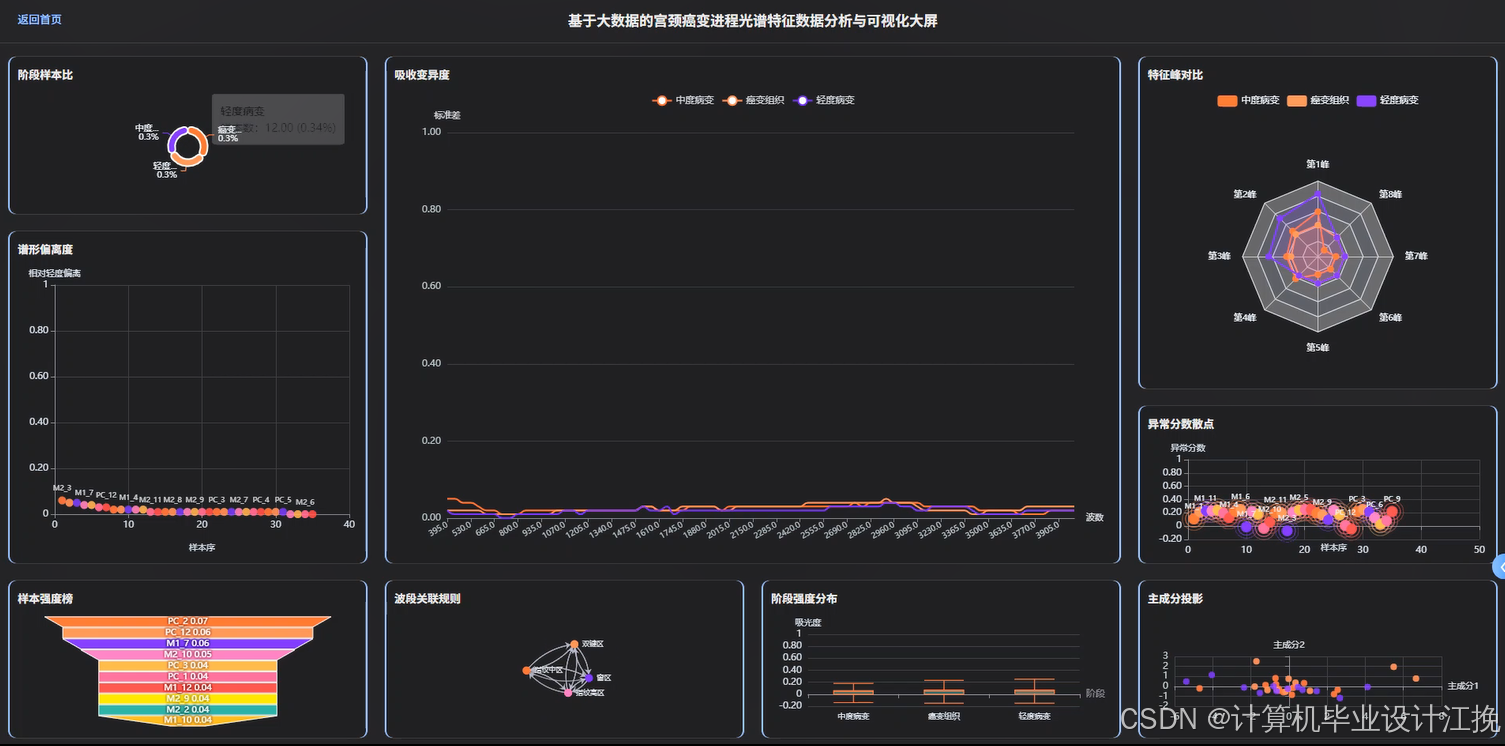Click the M2_3 point in 谱形偏离度 chart
This screenshot has width=1505, height=746.
pyautogui.click(x=62, y=500)
